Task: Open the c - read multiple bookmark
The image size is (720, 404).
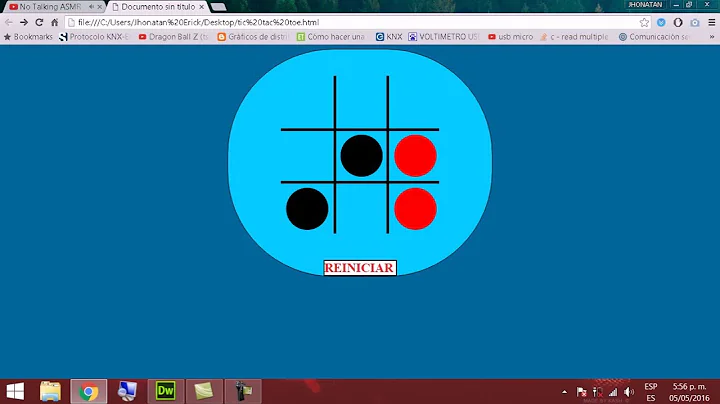Action: [x=574, y=37]
